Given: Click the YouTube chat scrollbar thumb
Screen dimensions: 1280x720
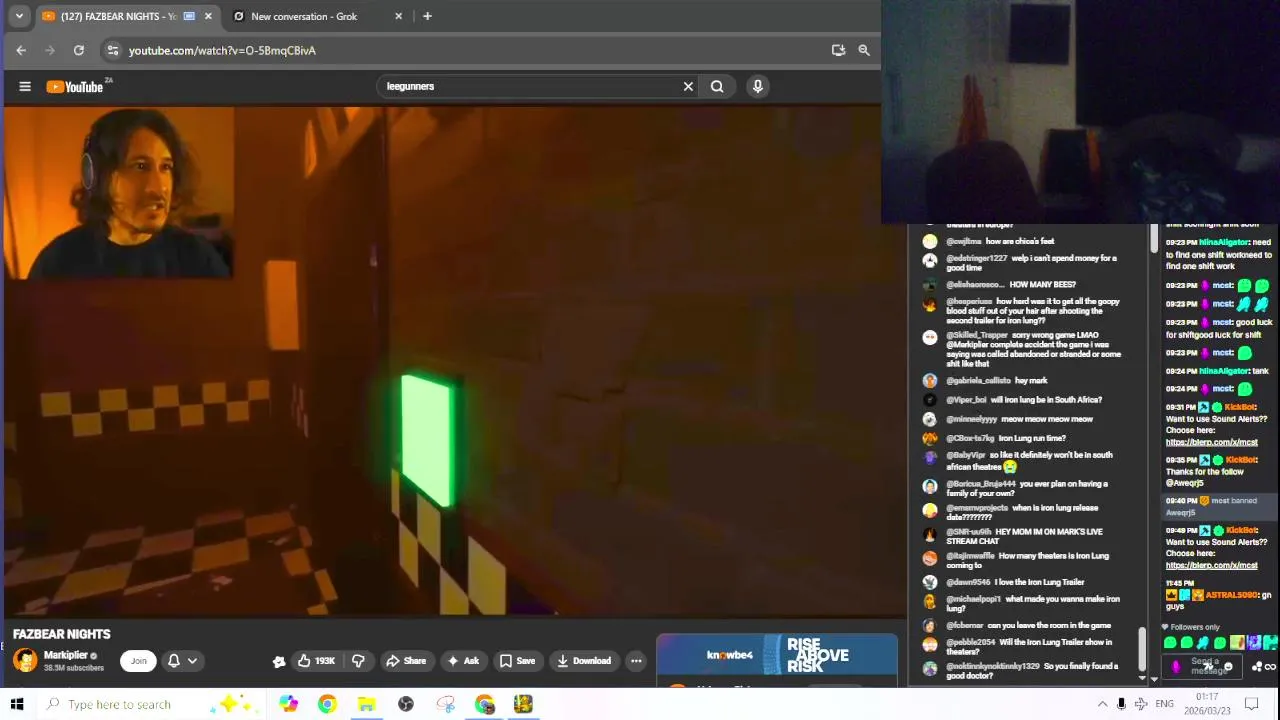Looking at the screenshot, I should 1141,648.
